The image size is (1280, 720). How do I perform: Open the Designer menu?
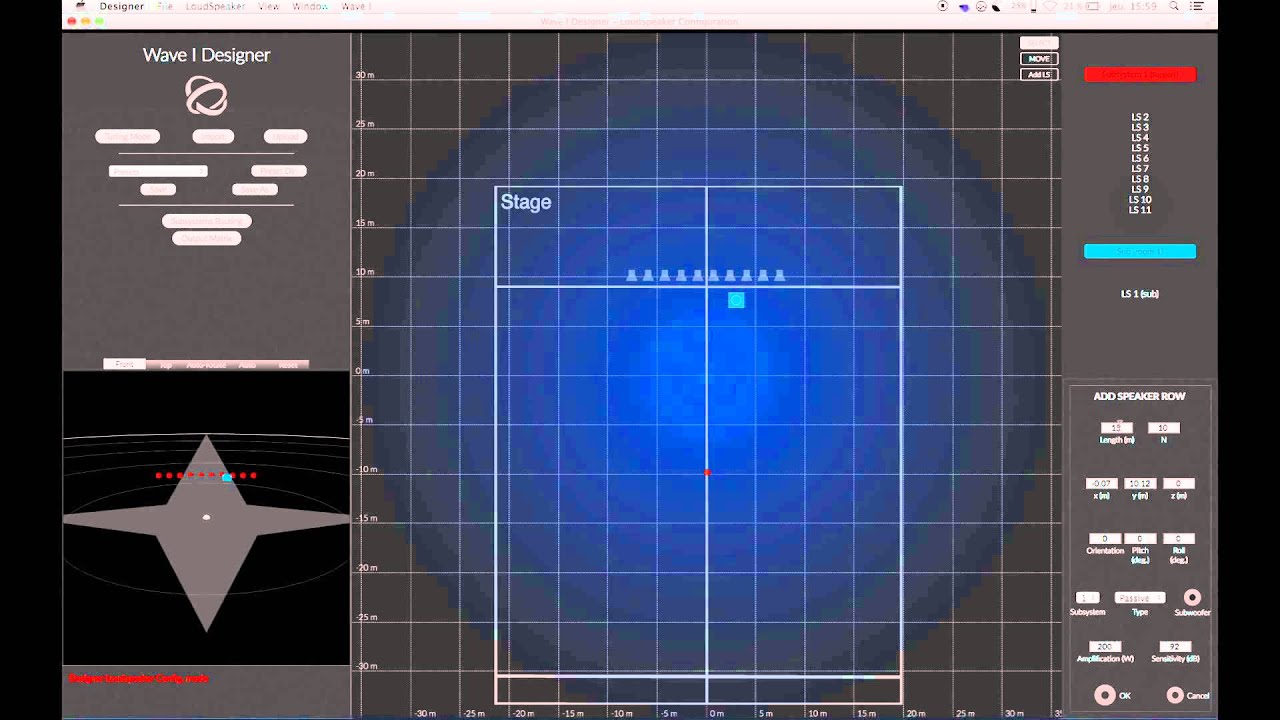[122, 6]
